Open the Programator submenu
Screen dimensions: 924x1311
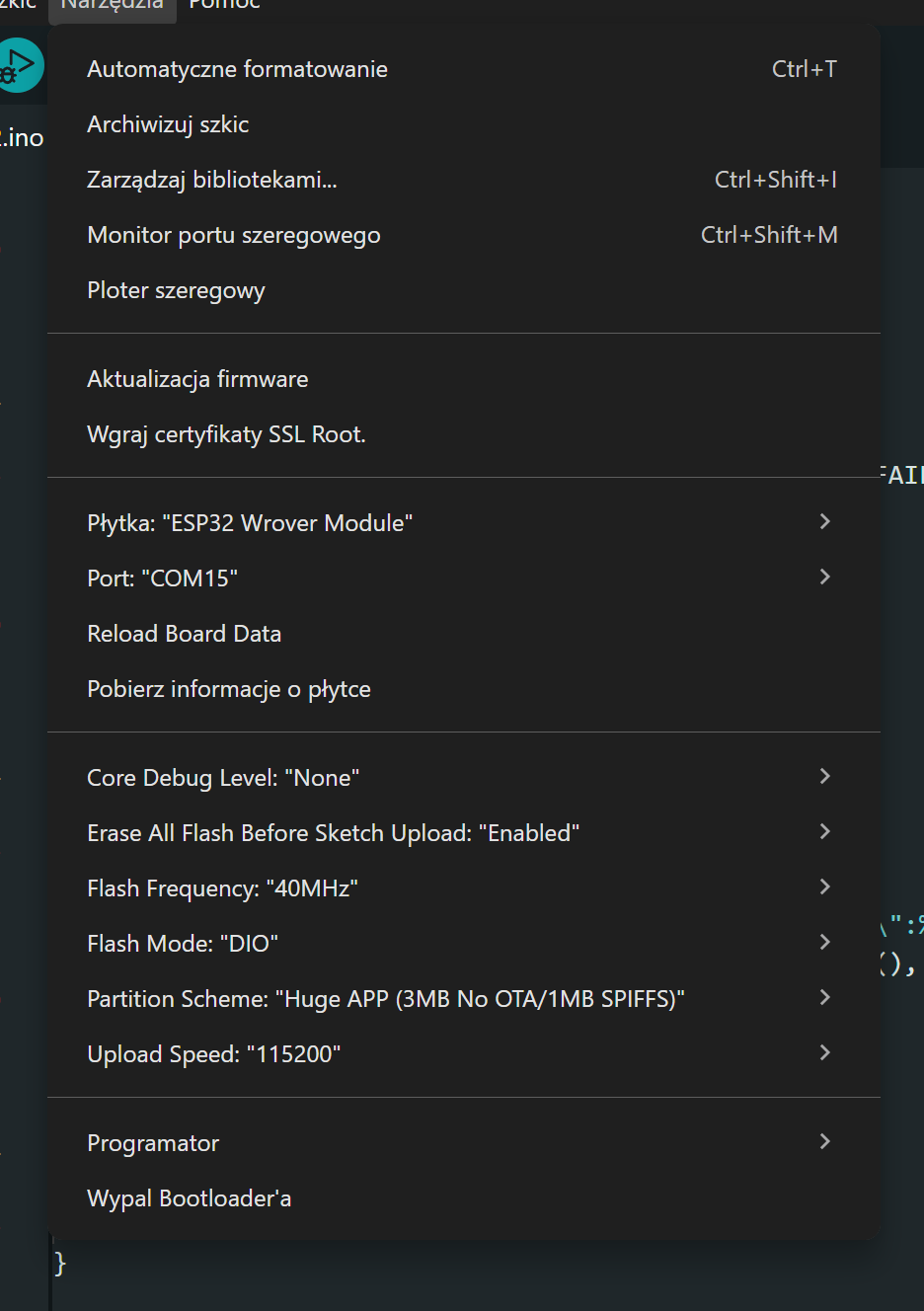pyautogui.click(x=463, y=1143)
